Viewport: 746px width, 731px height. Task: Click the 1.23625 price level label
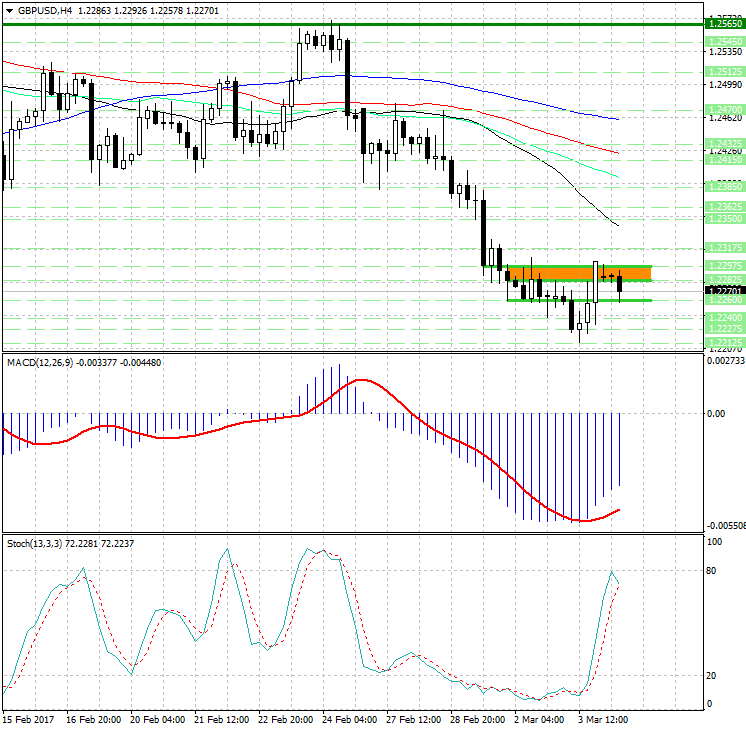[x=725, y=207]
